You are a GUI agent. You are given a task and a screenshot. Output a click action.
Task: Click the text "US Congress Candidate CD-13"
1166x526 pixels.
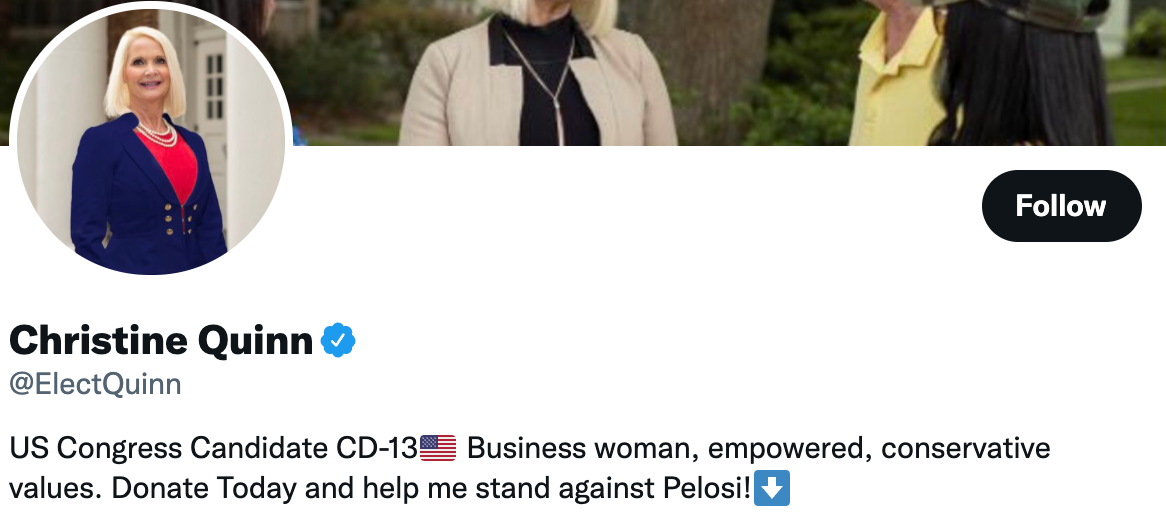(213, 448)
